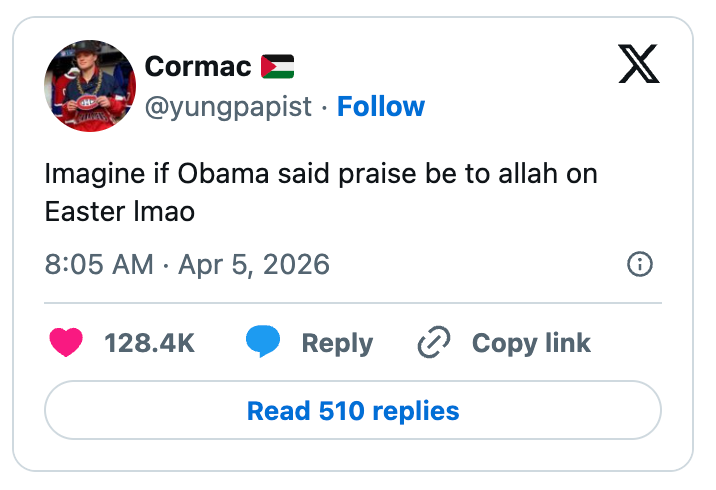Follow the @yungpapist account
This screenshot has height=490, width=716.
(381, 106)
